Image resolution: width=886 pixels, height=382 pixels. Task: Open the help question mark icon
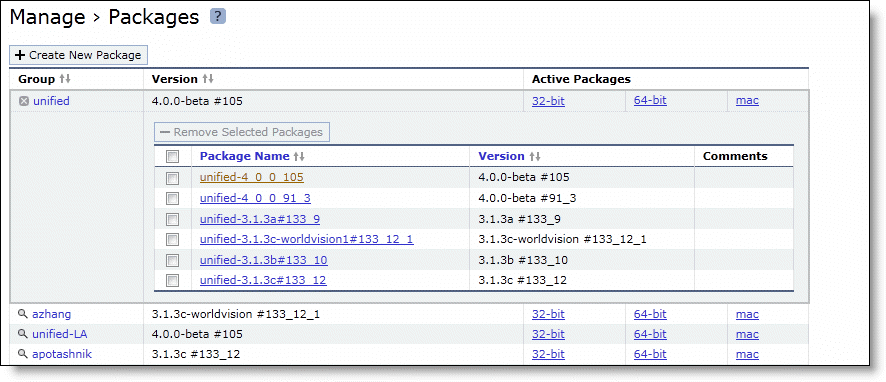tap(218, 16)
